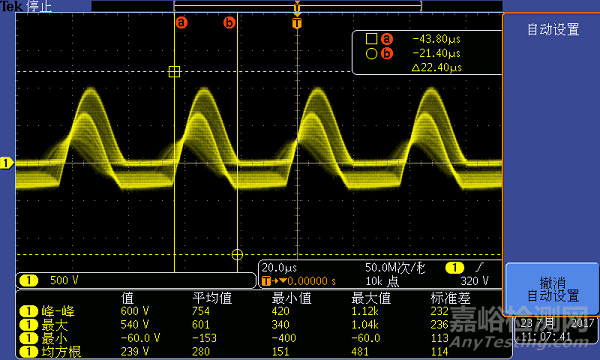600x360 pixels.
Task: Click the date and time display
Action: 555,330
